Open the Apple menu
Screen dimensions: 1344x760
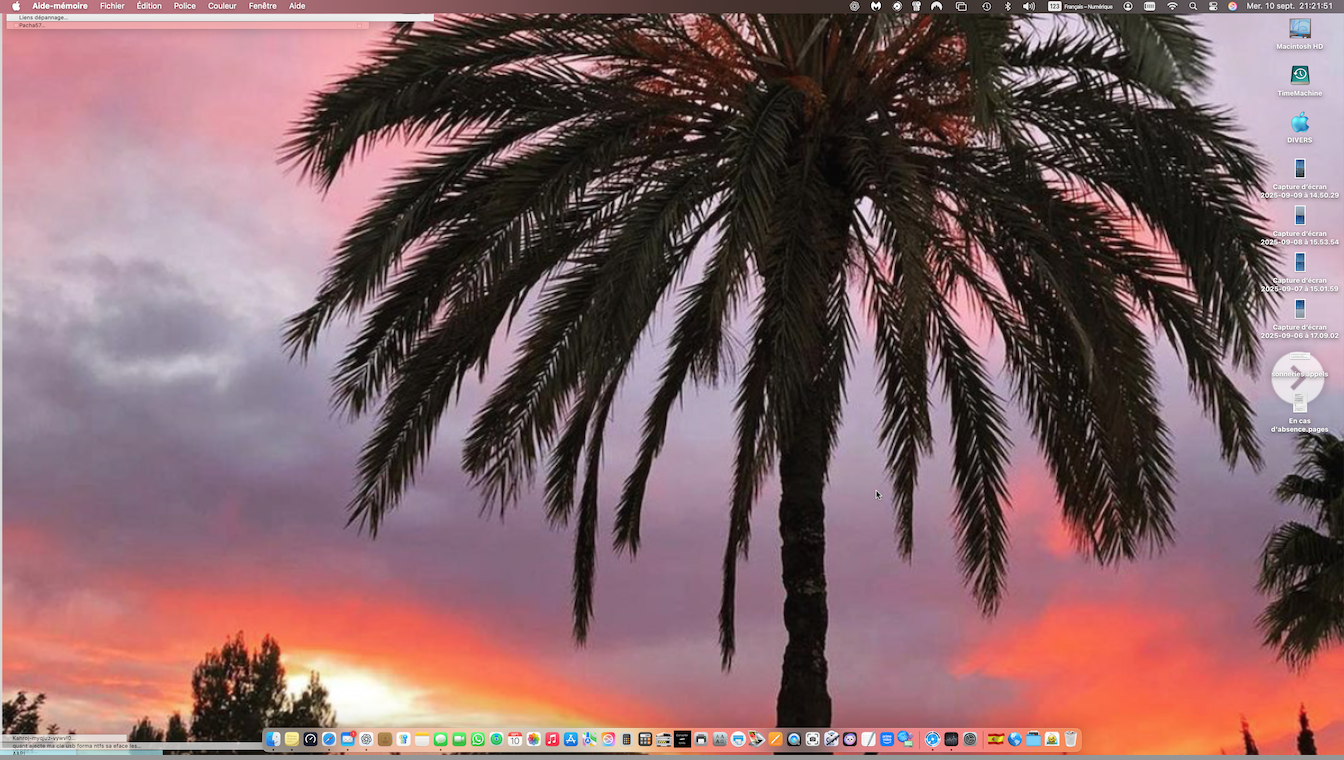point(16,6)
